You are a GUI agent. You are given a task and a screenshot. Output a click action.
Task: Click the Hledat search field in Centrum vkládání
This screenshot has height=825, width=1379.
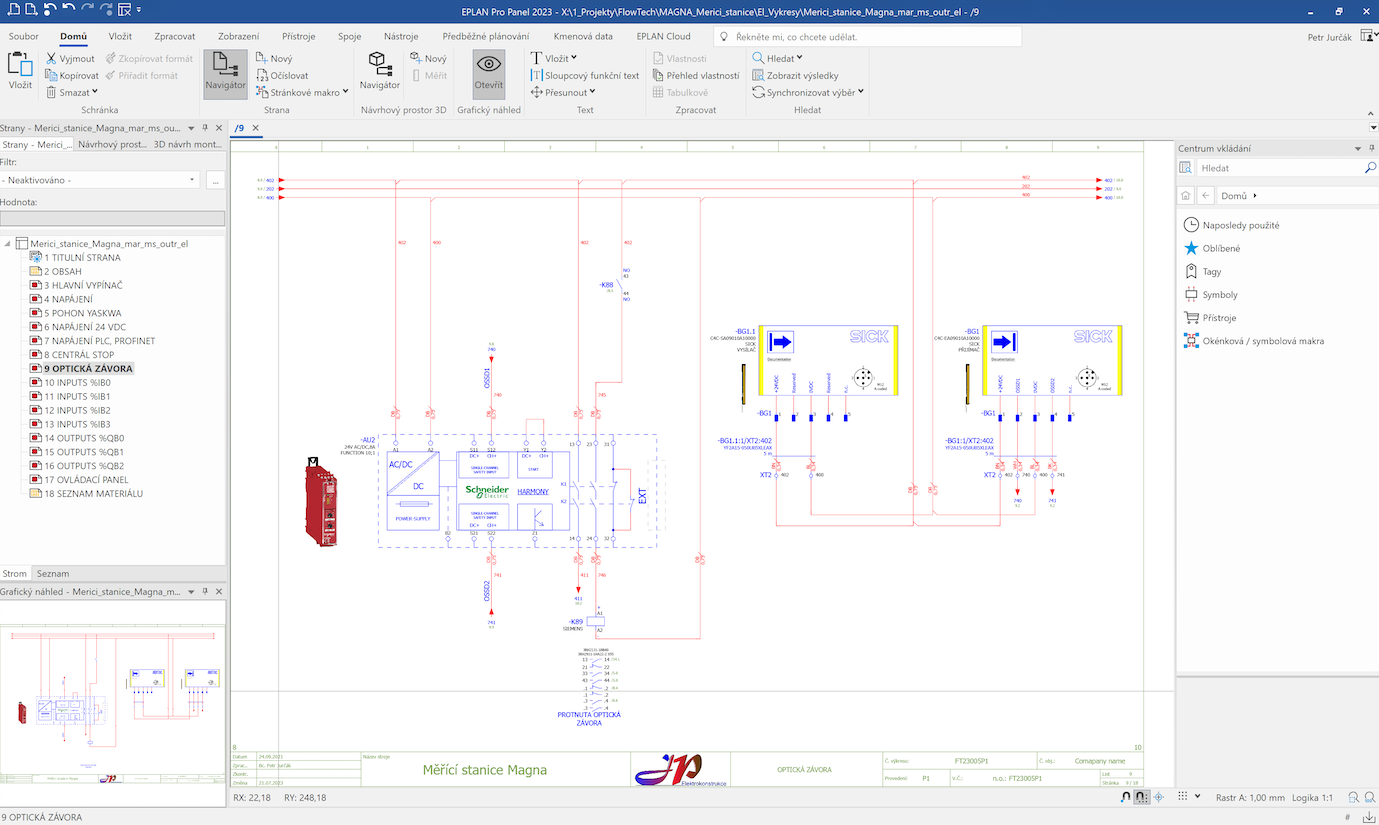[x=1275, y=169]
